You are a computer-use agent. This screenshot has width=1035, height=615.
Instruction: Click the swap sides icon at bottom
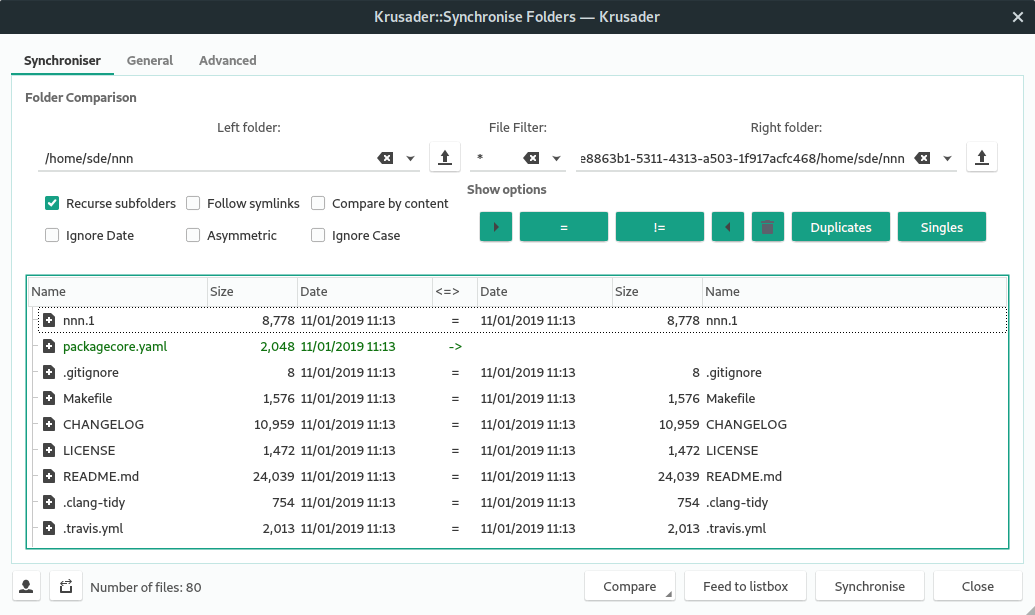click(x=66, y=586)
